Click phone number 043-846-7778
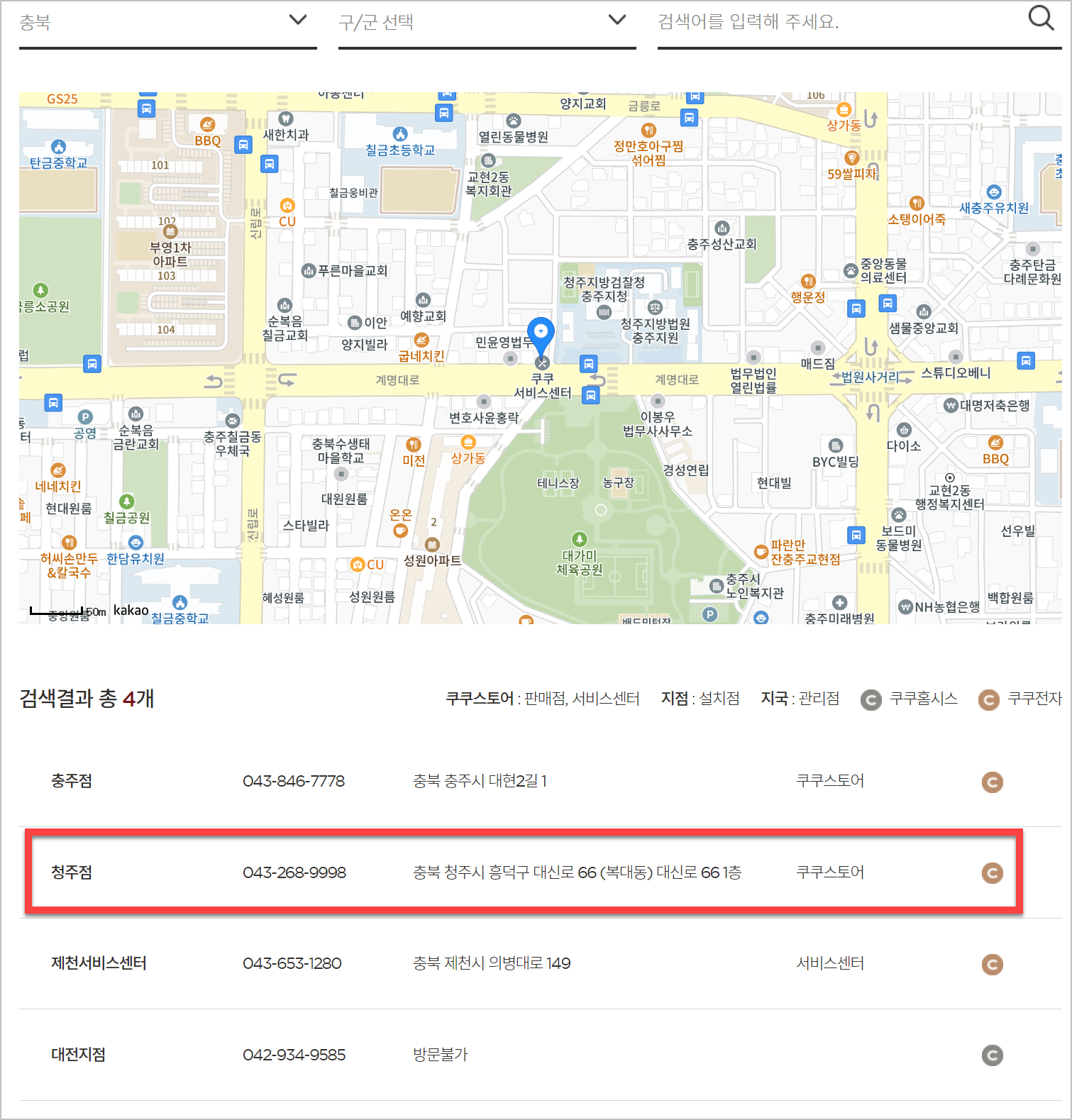Screen dimensions: 1072x1120 294,781
